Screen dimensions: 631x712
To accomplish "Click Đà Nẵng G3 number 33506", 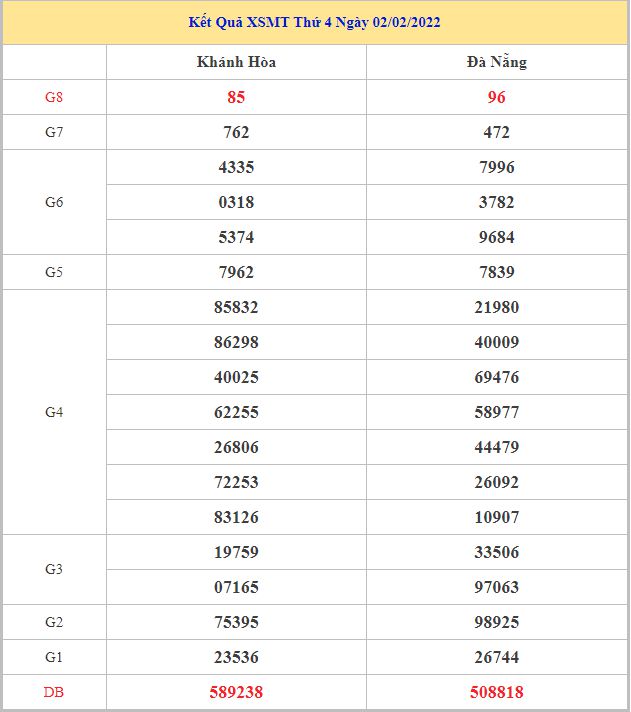I will [x=496, y=552].
